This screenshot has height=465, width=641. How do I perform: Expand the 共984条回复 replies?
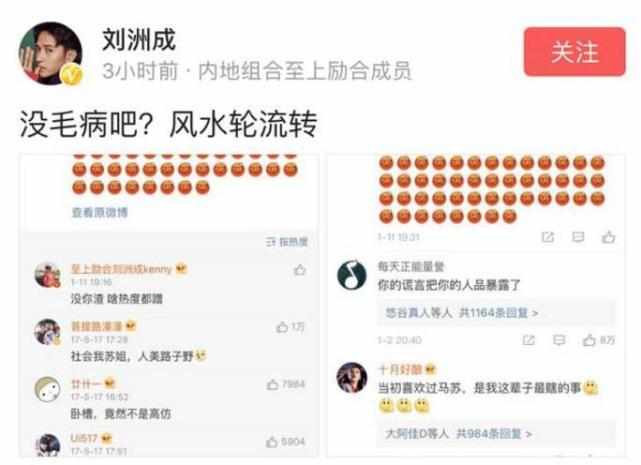(x=458, y=434)
